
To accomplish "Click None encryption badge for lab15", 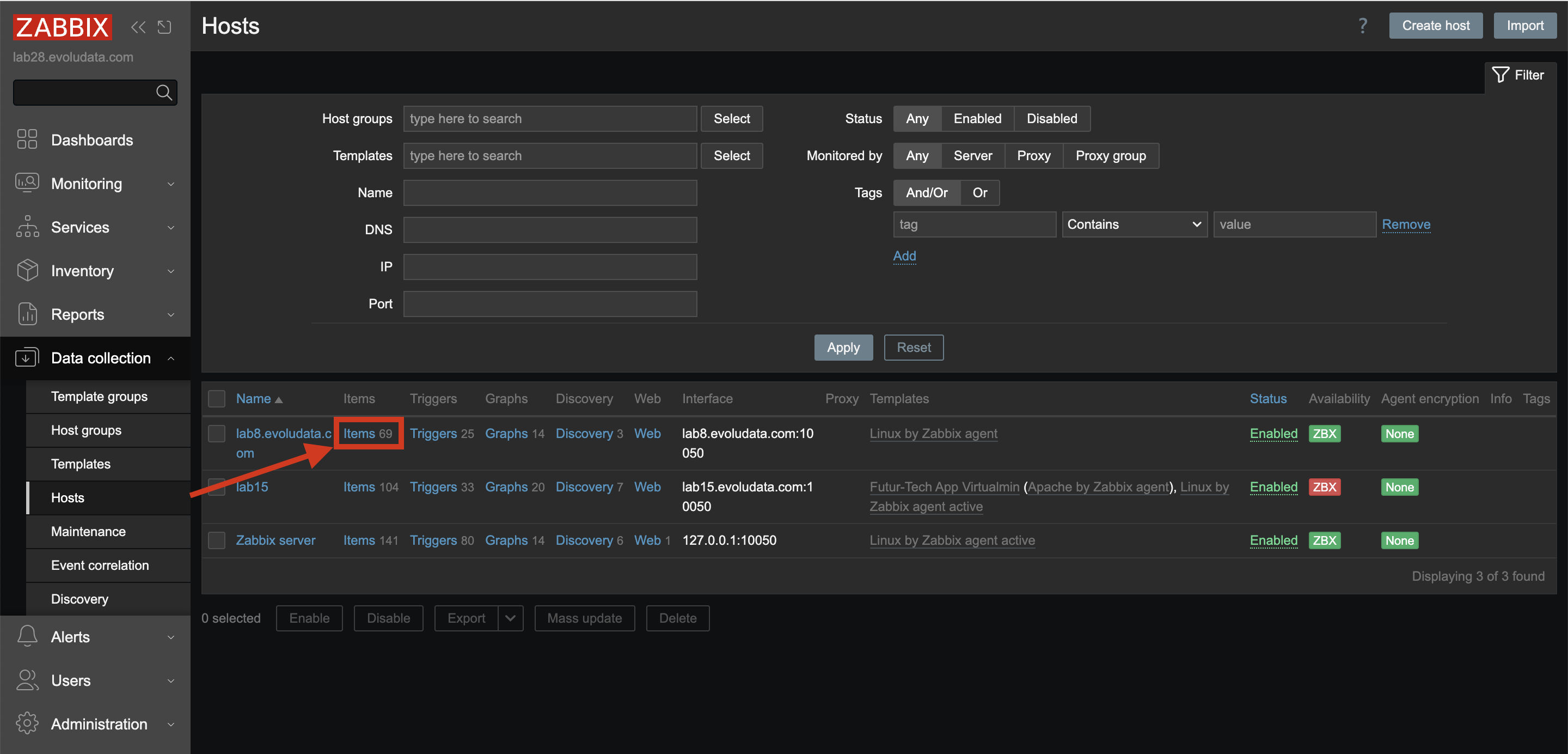I will [x=1399, y=487].
